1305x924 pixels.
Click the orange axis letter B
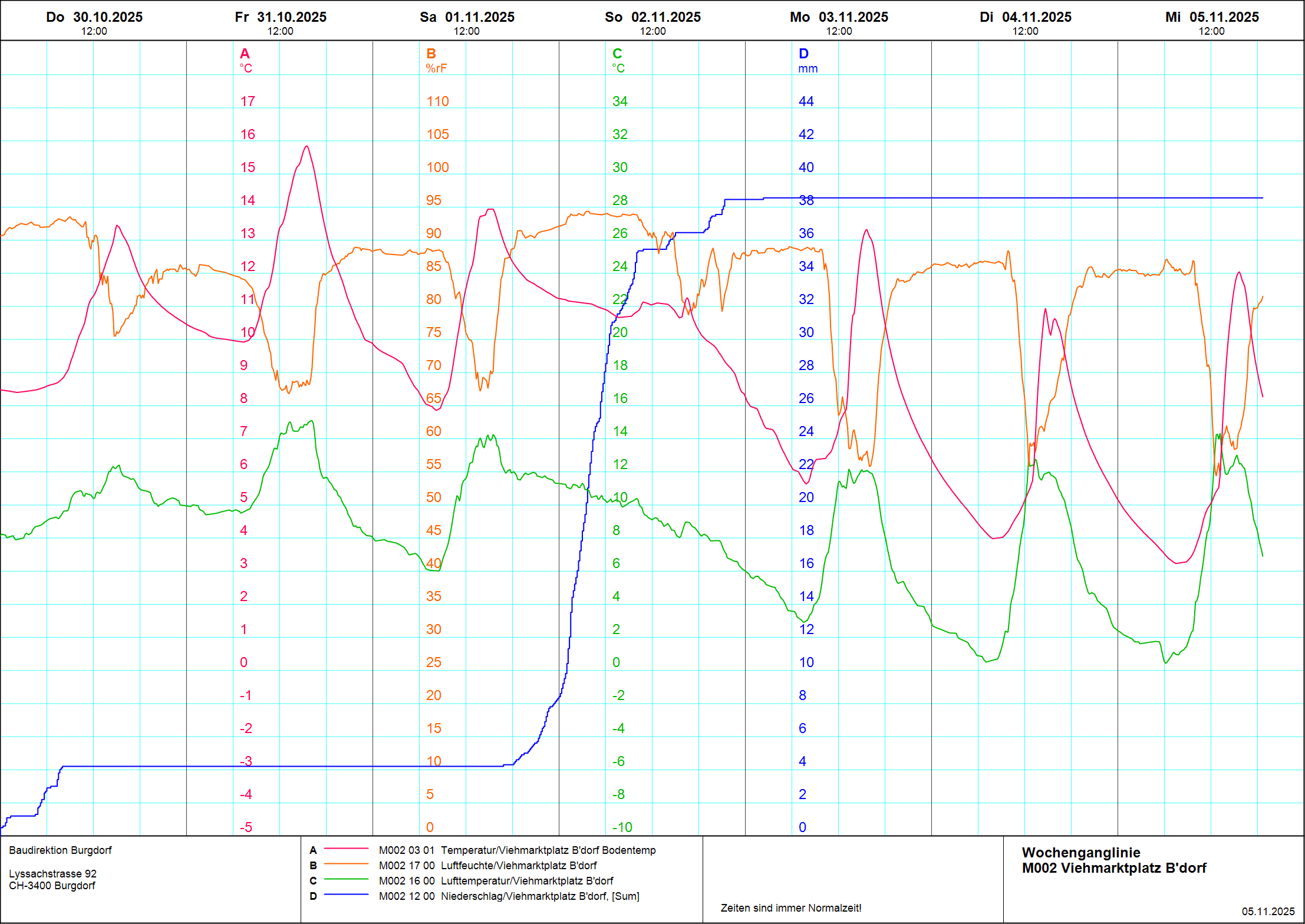(x=431, y=54)
